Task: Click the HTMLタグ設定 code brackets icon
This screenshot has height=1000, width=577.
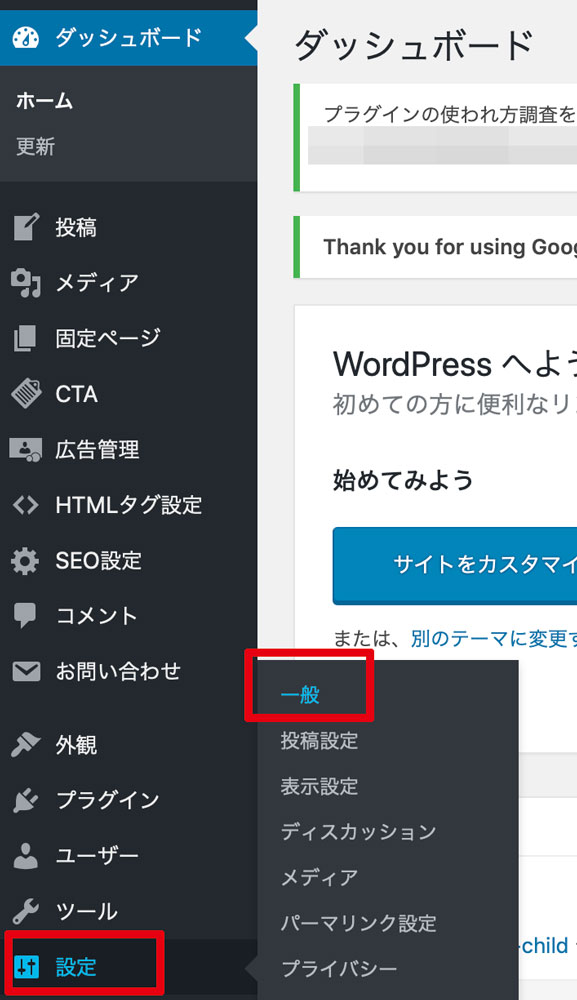Action: (x=26, y=505)
